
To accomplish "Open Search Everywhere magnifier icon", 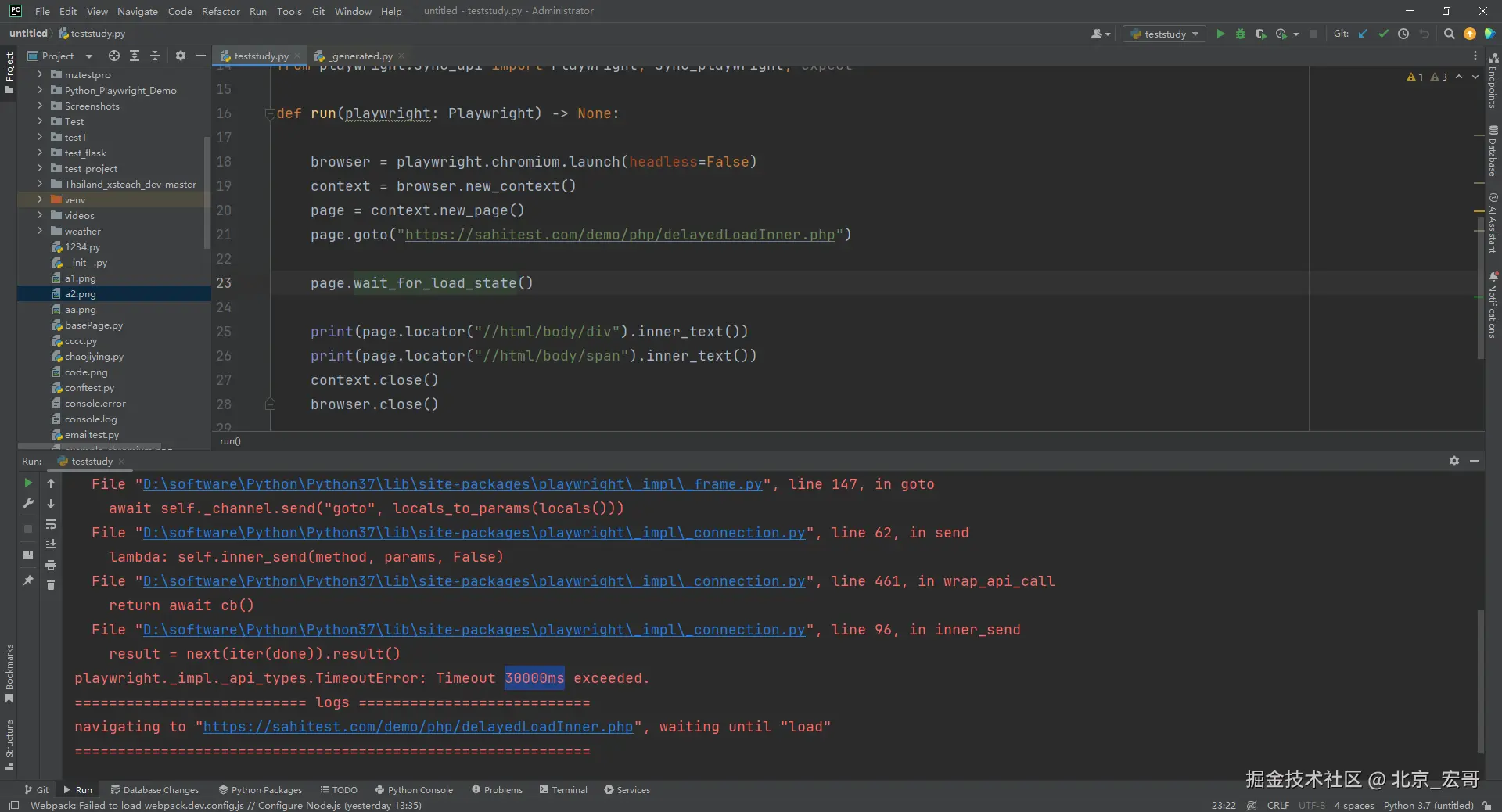I will pyautogui.click(x=1449, y=34).
